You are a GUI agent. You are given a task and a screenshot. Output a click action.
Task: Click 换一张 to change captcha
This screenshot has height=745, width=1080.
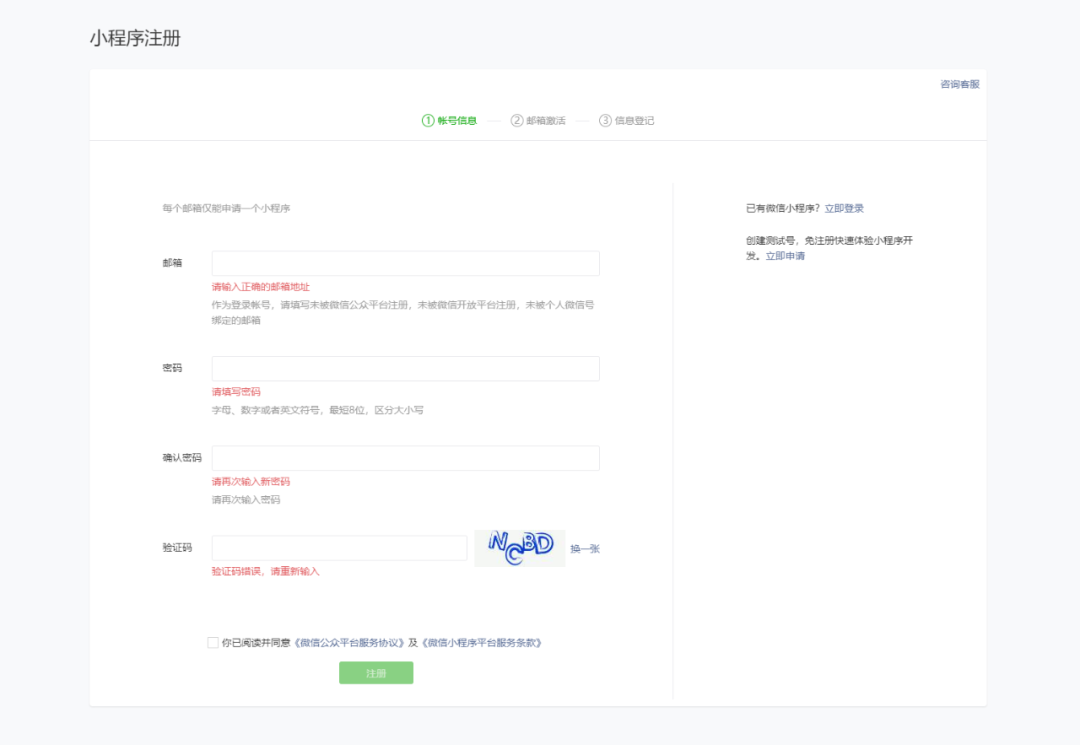[585, 548]
